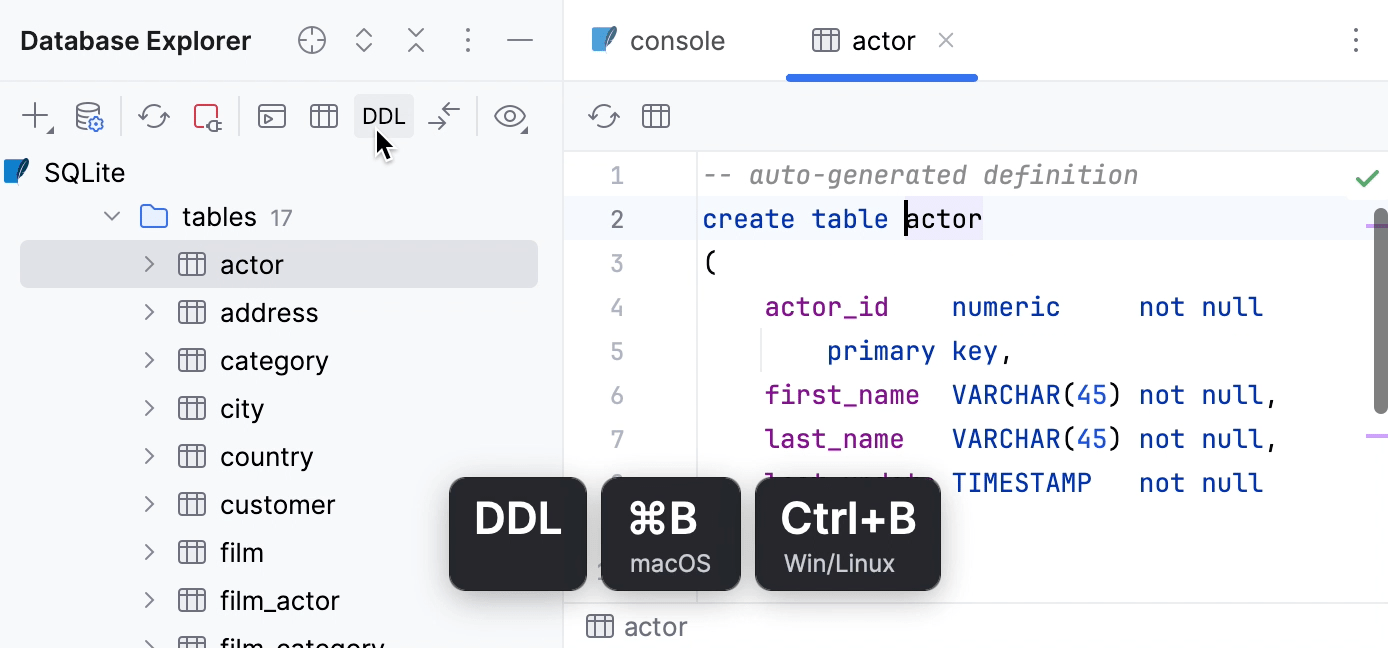
Task: Toggle the DDL view mode
Action: click(x=384, y=116)
